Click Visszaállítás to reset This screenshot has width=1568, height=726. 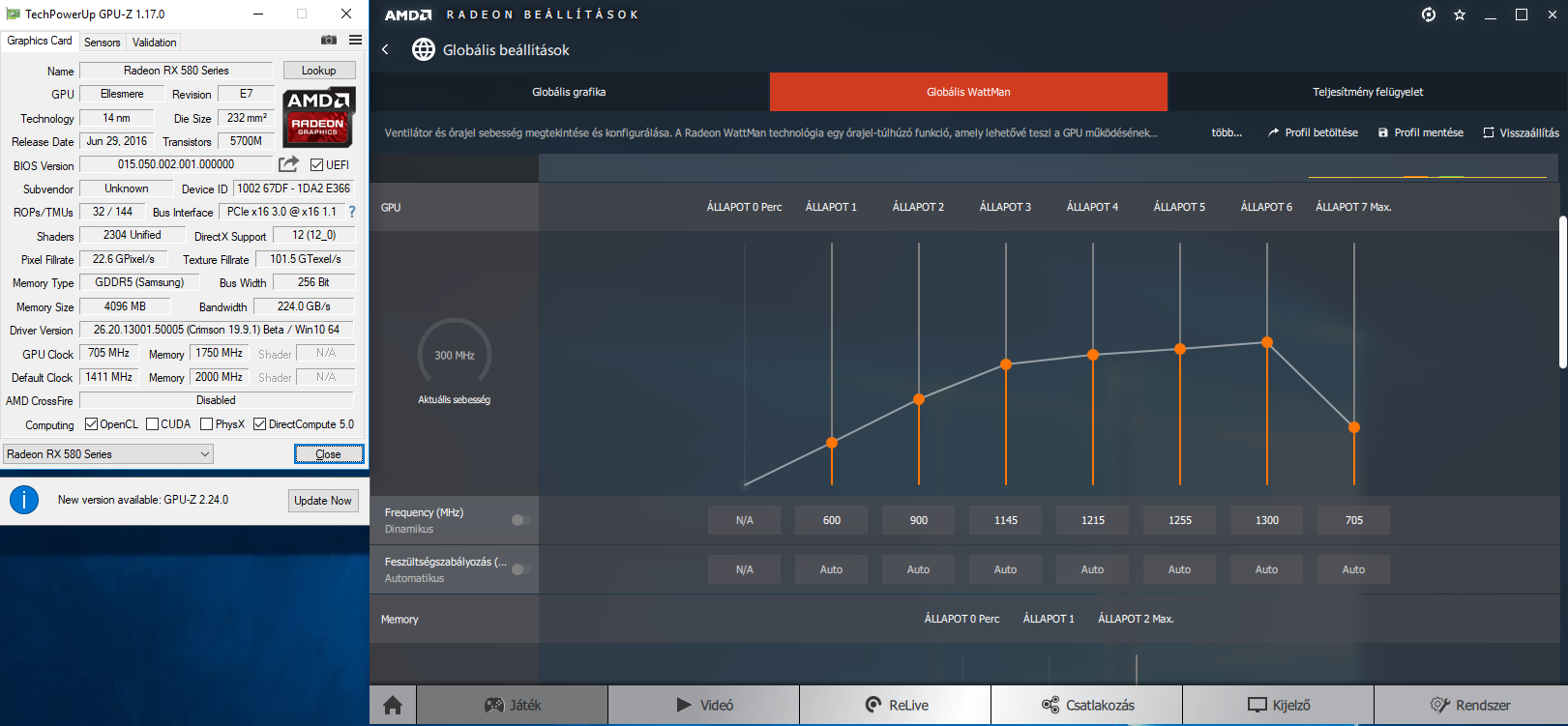(x=1521, y=132)
